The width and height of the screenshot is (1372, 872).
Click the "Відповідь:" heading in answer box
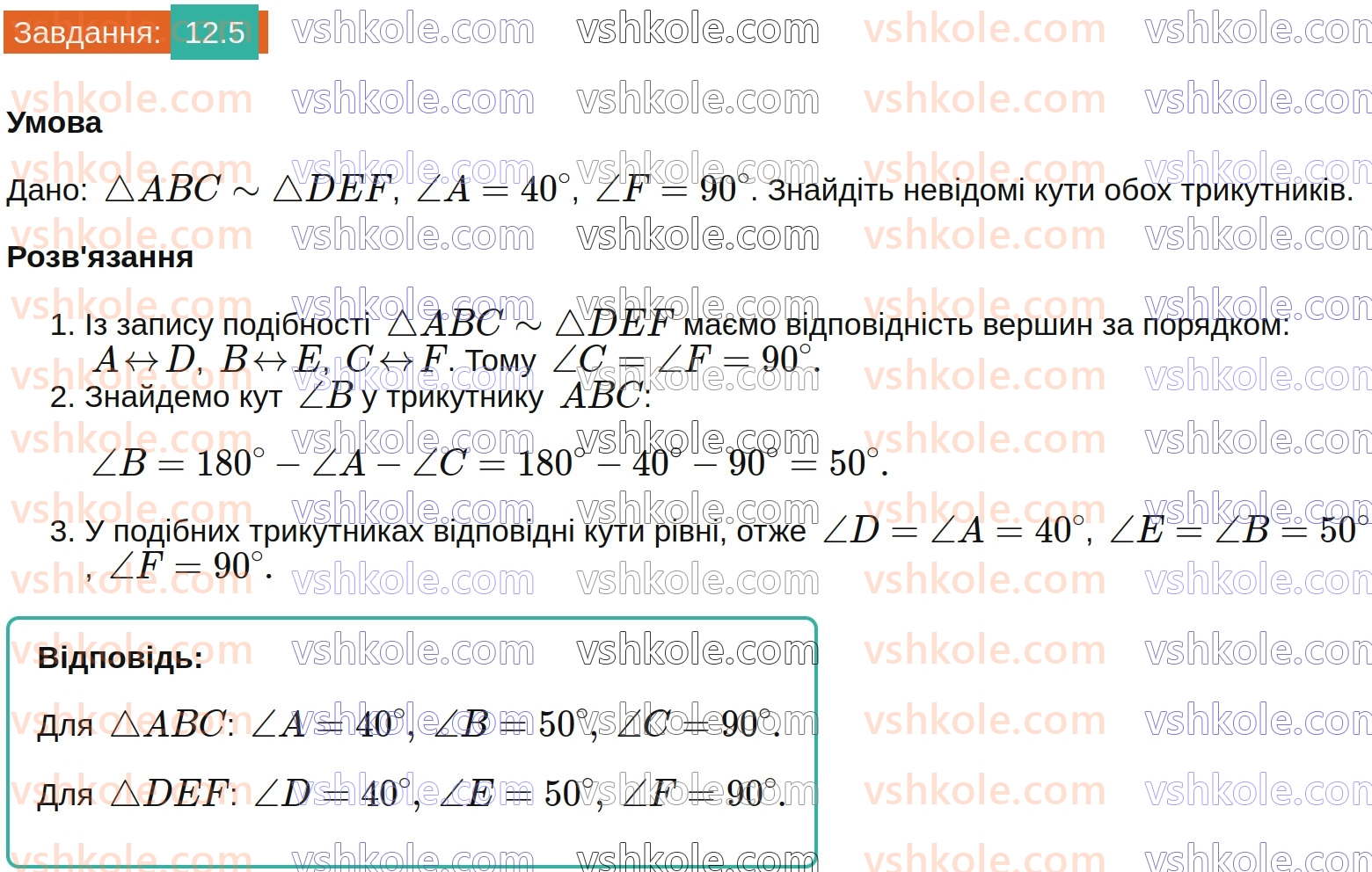click(x=120, y=658)
